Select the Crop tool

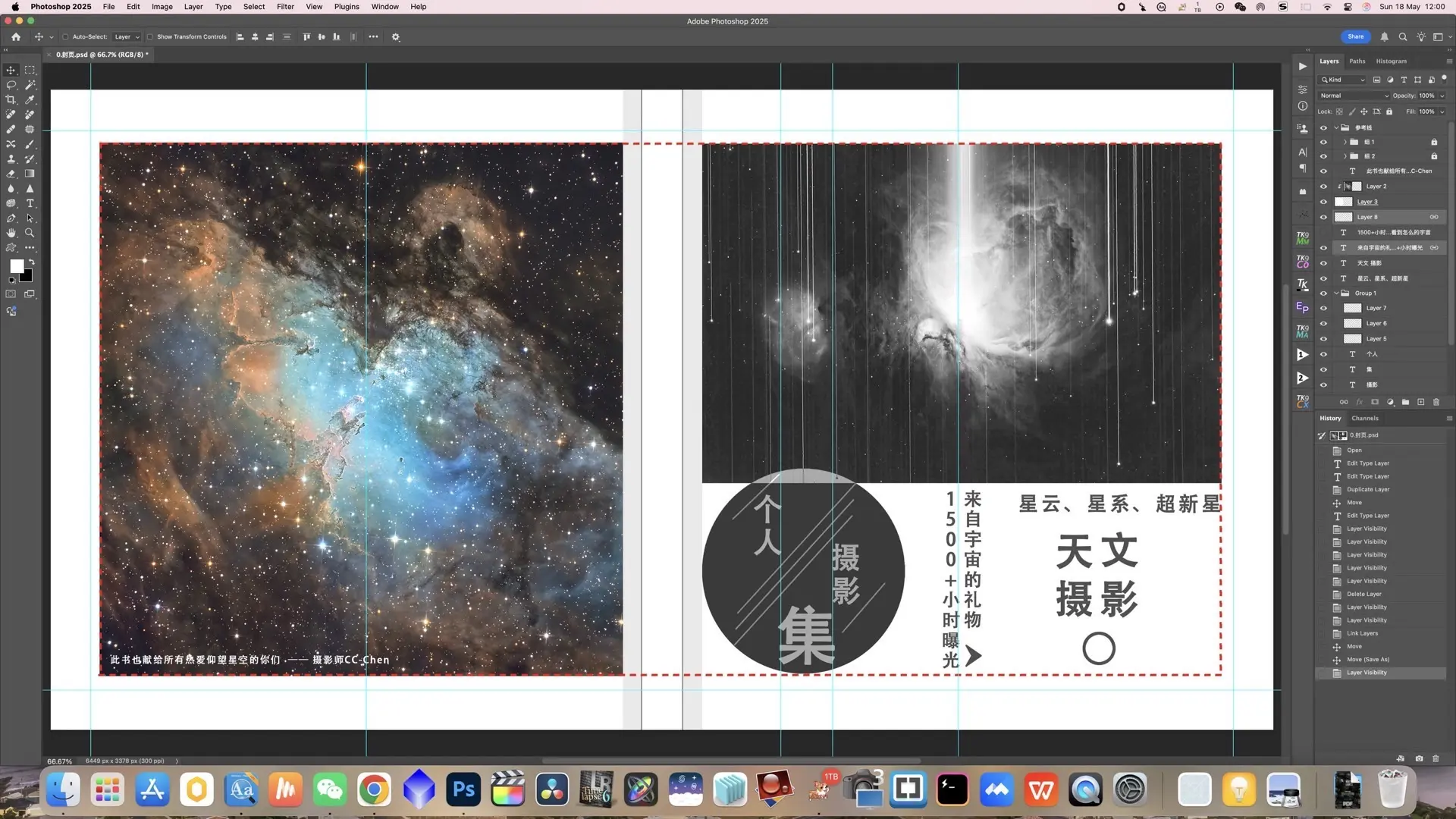click(x=11, y=99)
